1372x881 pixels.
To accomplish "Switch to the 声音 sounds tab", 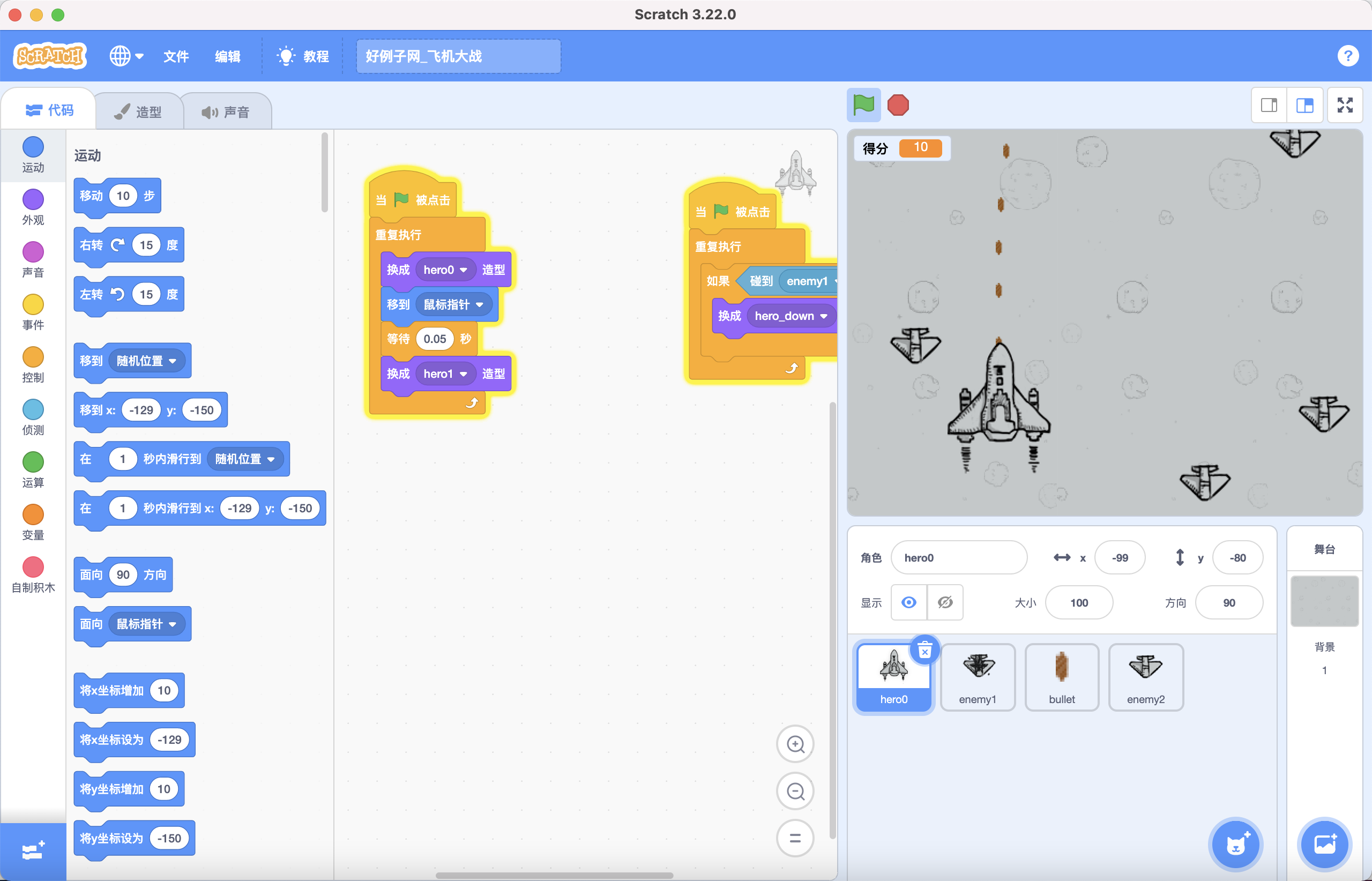I will pos(226,111).
